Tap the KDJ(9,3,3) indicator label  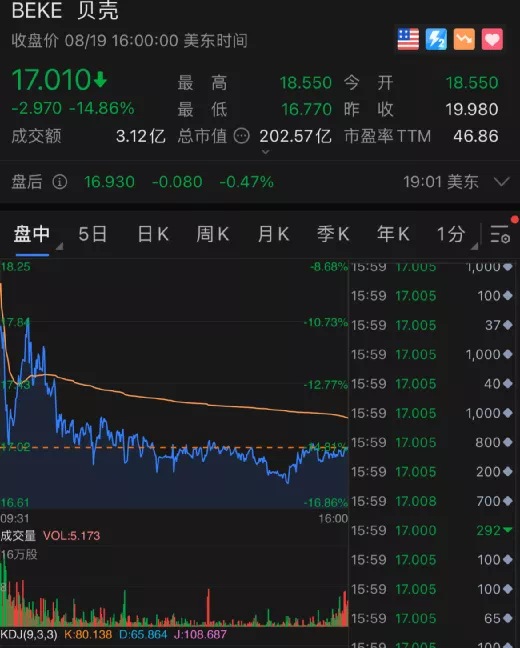29,634
